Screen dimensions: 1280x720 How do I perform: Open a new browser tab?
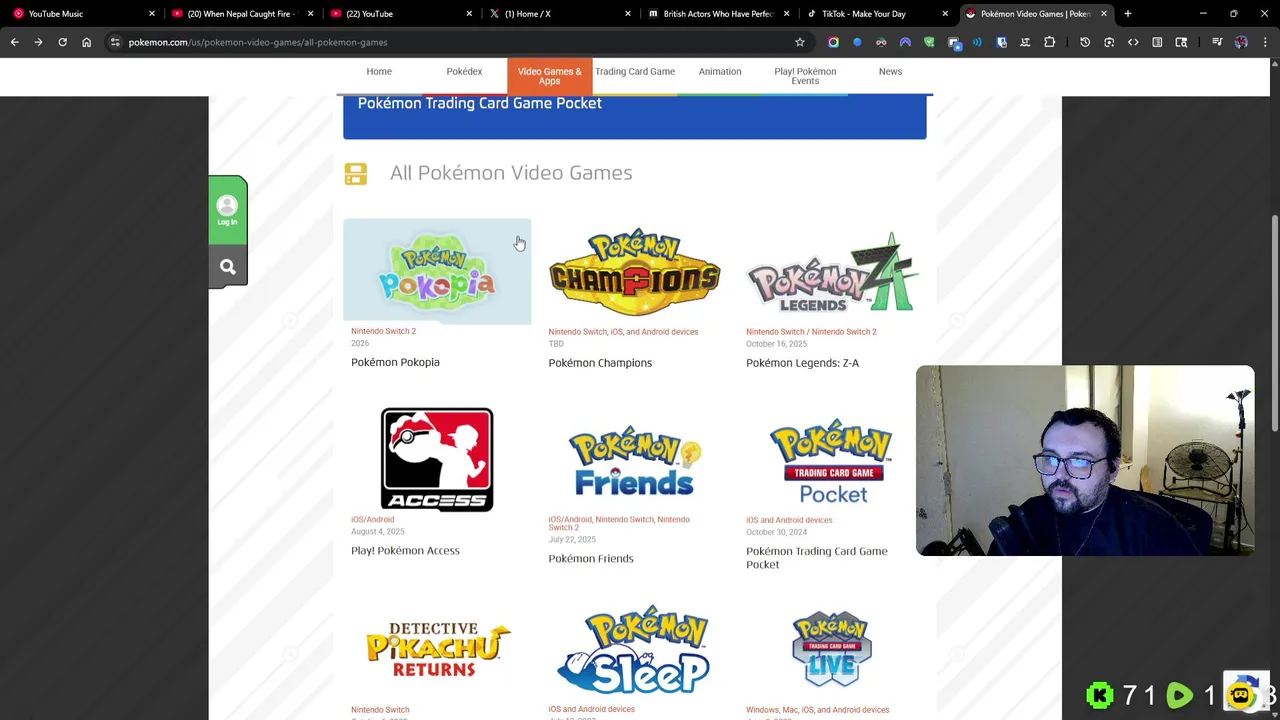[x=1127, y=14]
